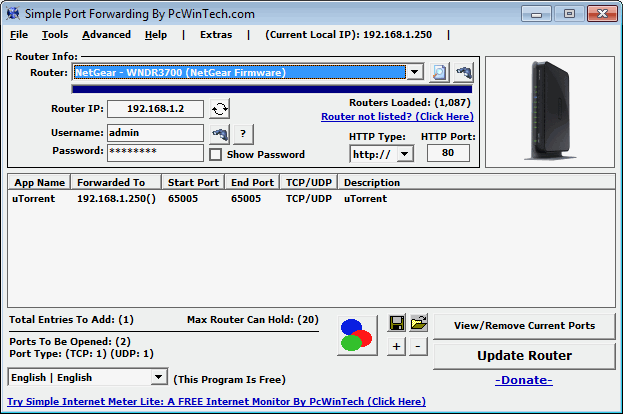Maximize the Simple Port Forwarding window
Viewport: 623px width, 414px height.
(569, 14)
